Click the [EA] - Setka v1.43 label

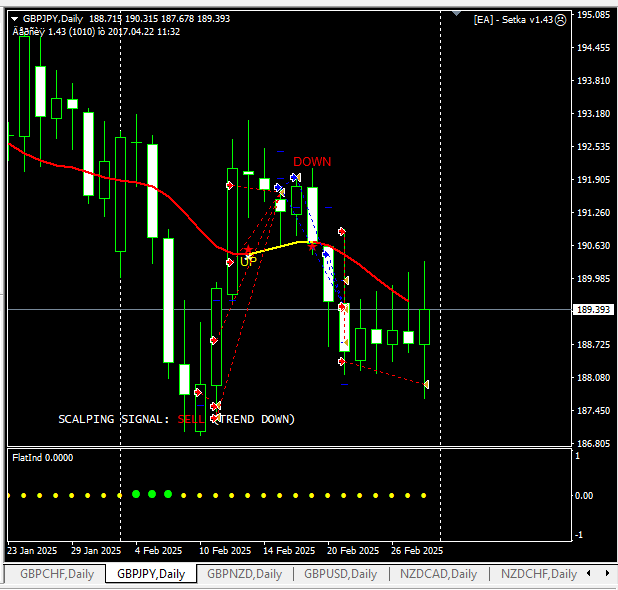513,20
